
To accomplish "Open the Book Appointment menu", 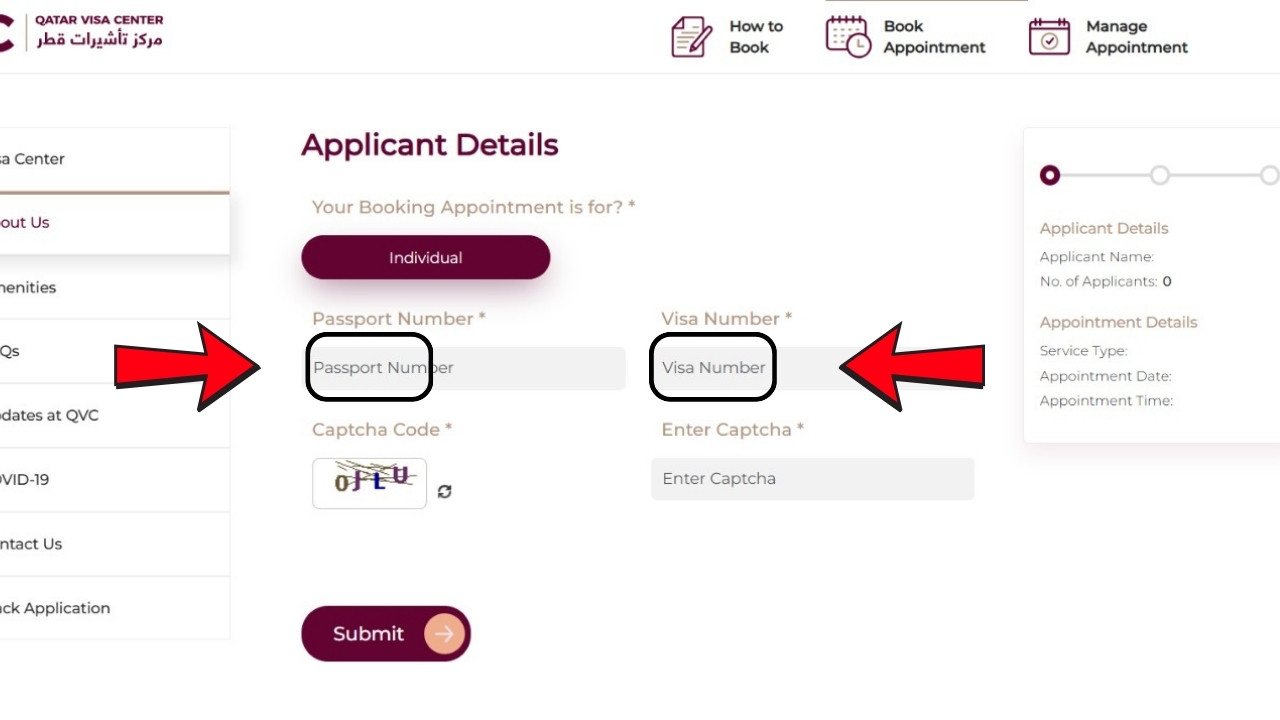I will (934, 37).
